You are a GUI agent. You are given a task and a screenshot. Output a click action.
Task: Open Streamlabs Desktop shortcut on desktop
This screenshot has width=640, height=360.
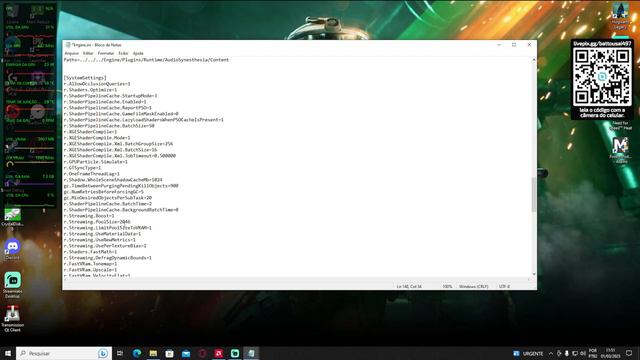[12, 284]
